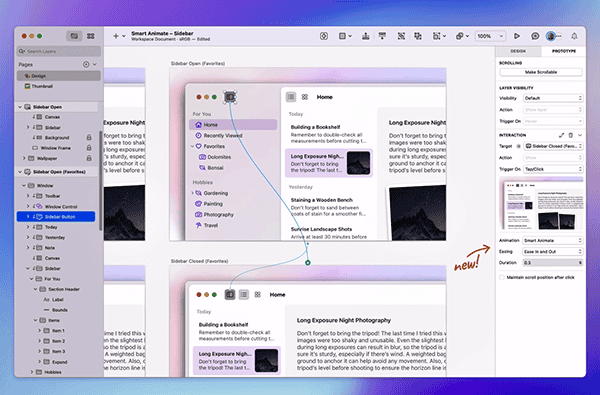Click the add page plus icon
Viewport: 600px width, 395px height.
pyautogui.click(x=86, y=64)
